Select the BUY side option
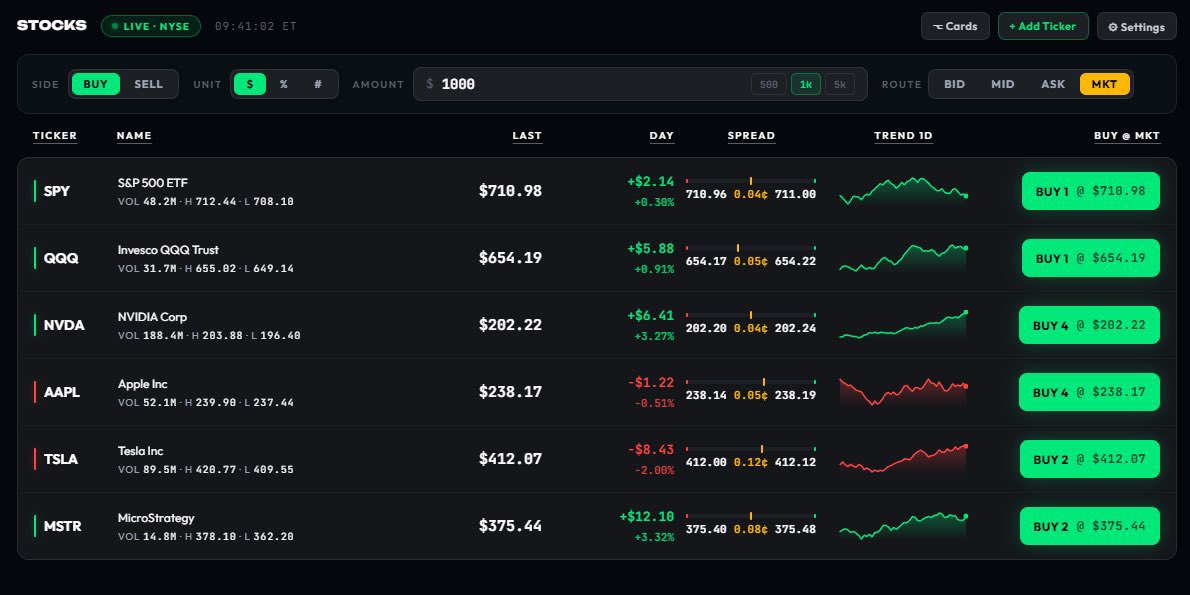This screenshot has height=595, width=1190. tap(96, 84)
